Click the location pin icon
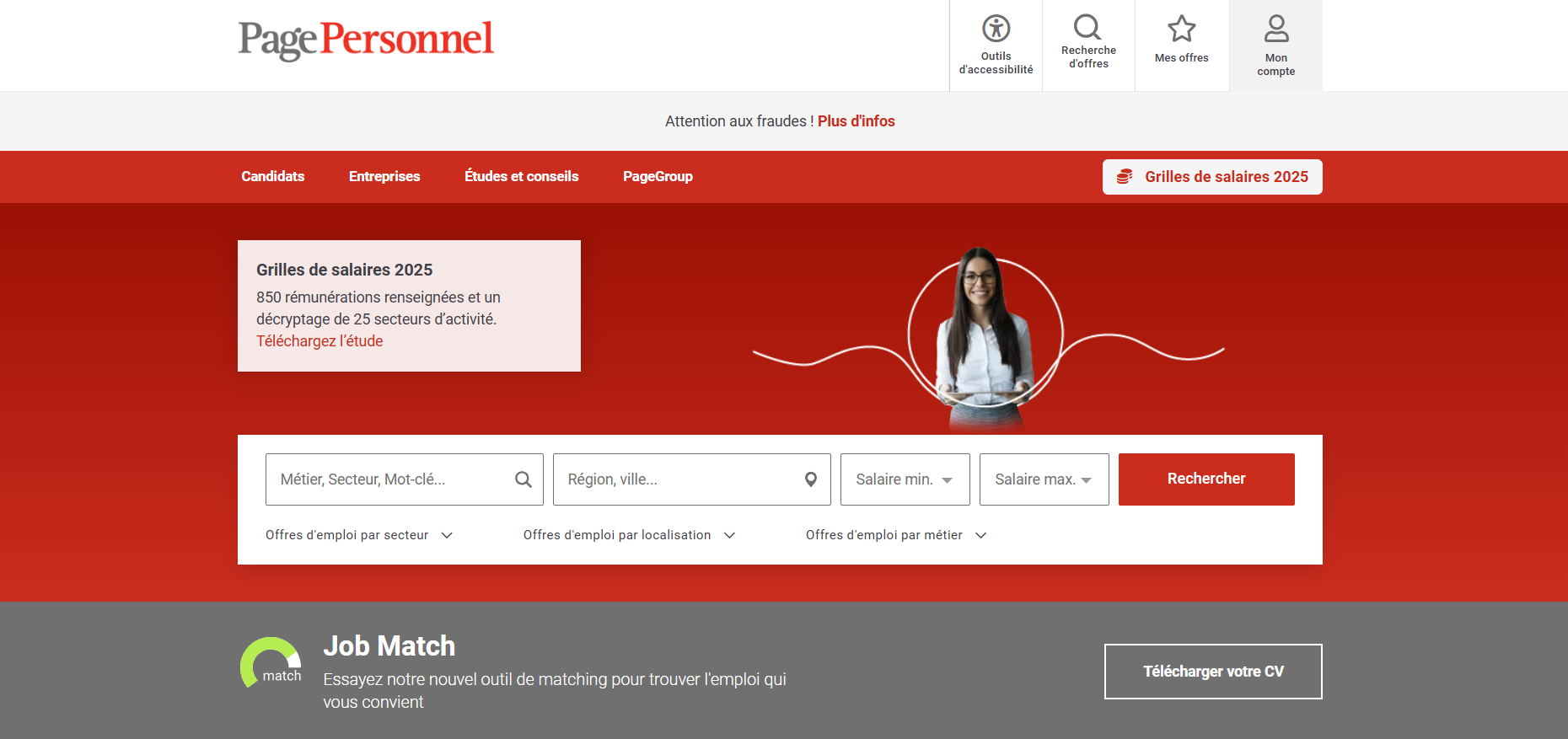 click(811, 479)
